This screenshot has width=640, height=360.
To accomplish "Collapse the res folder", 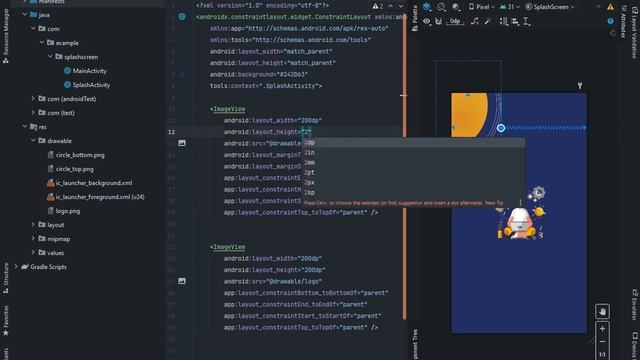I will click(x=25, y=127).
